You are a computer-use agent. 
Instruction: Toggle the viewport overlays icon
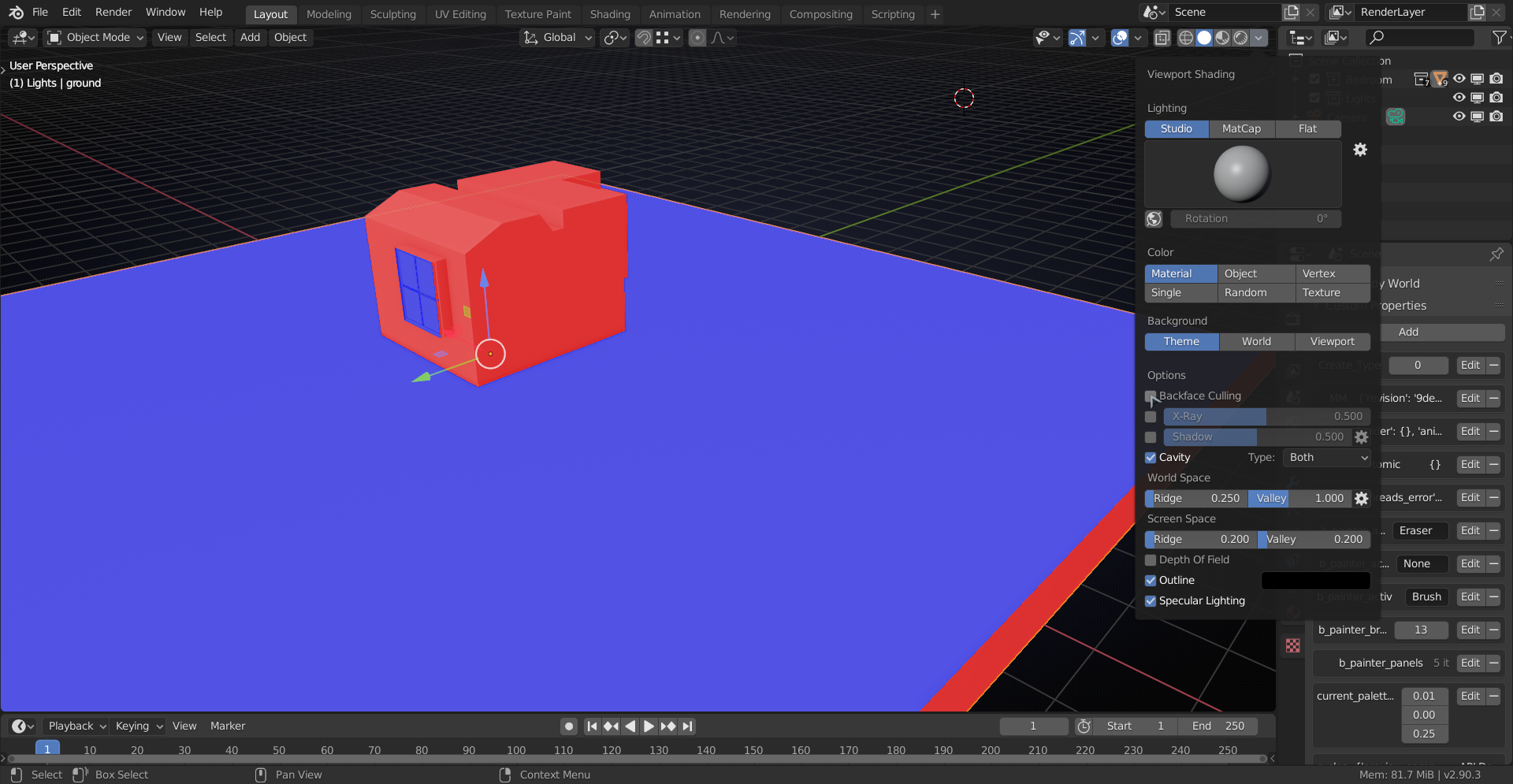point(1120,37)
